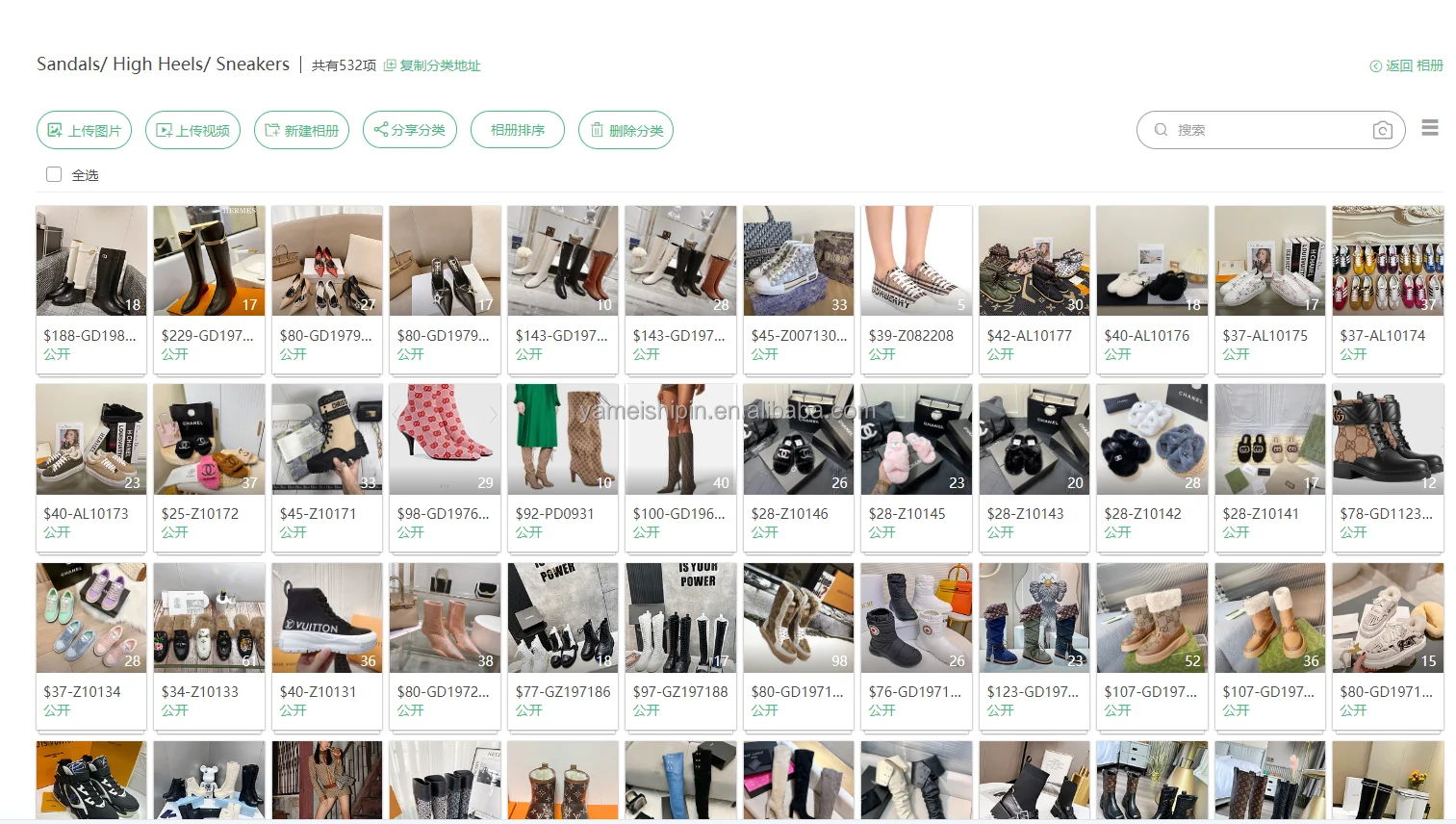The image size is (1456, 824).
Task: Open album thumbnail $97-GZ197188
Action: 680,617
